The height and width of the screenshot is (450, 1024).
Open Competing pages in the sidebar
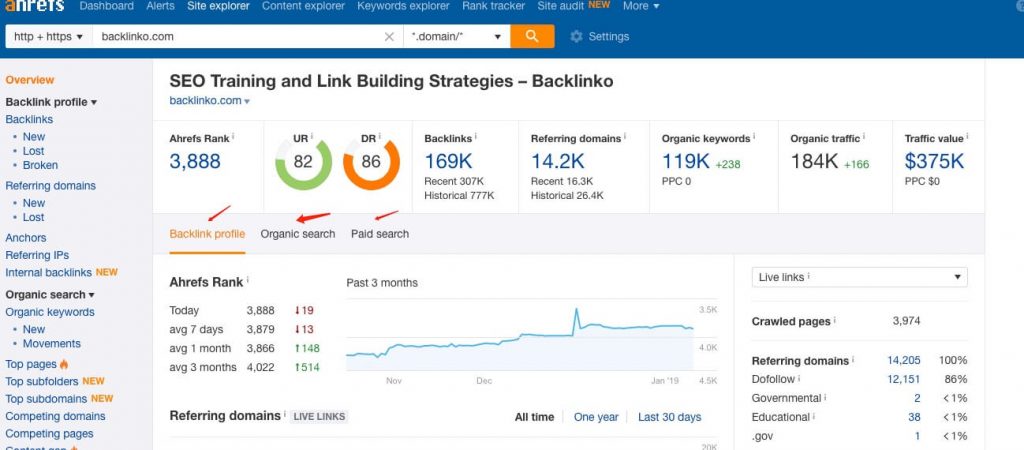tap(49, 434)
